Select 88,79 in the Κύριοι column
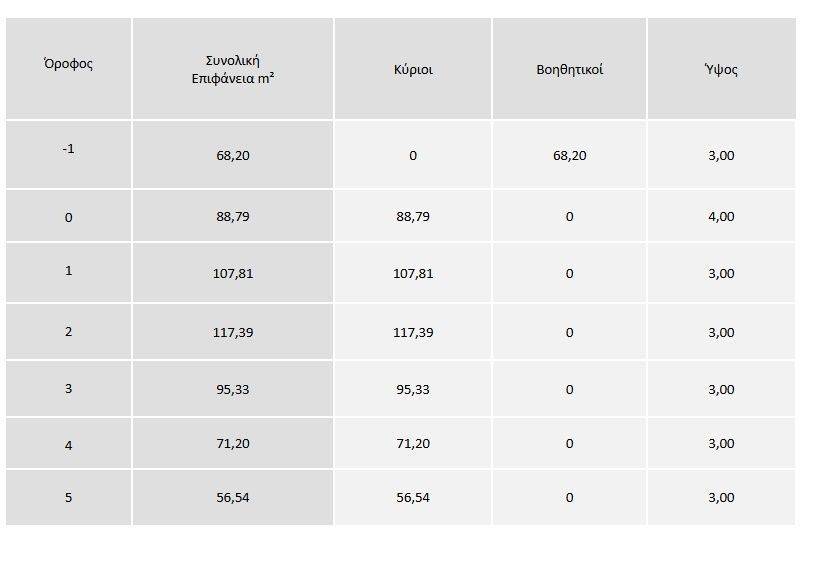 click(x=413, y=217)
